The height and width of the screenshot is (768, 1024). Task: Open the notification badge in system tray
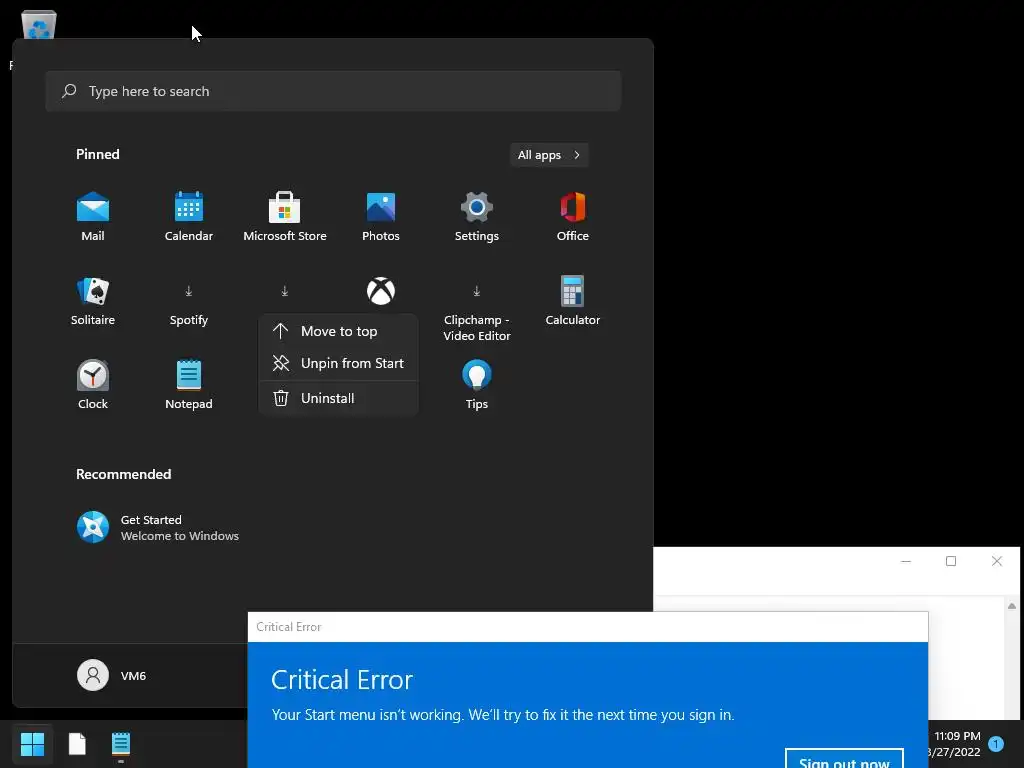996,744
